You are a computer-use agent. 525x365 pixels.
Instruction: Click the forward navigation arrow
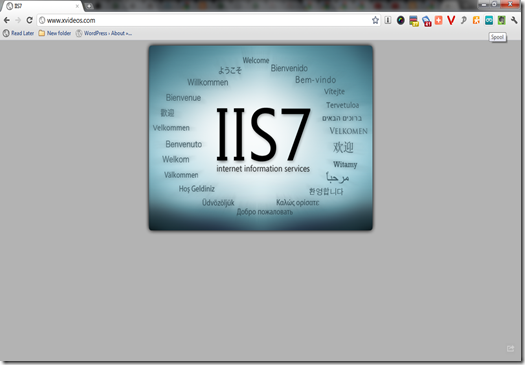tap(18, 20)
